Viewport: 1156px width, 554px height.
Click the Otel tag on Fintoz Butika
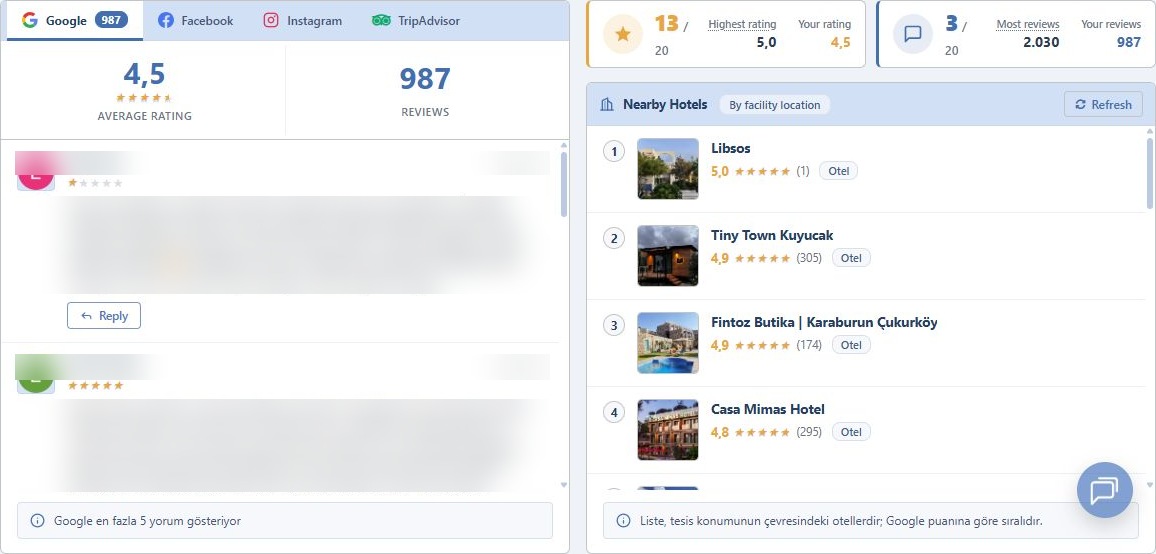pos(851,345)
